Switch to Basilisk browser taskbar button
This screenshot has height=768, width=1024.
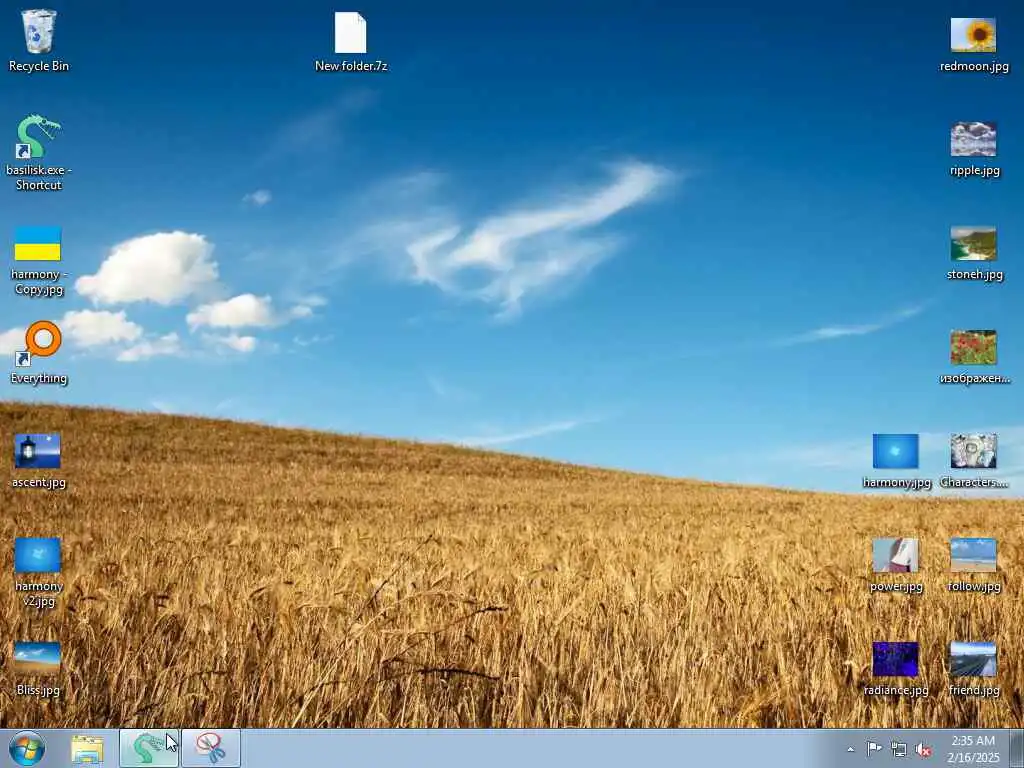[x=149, y=748]
